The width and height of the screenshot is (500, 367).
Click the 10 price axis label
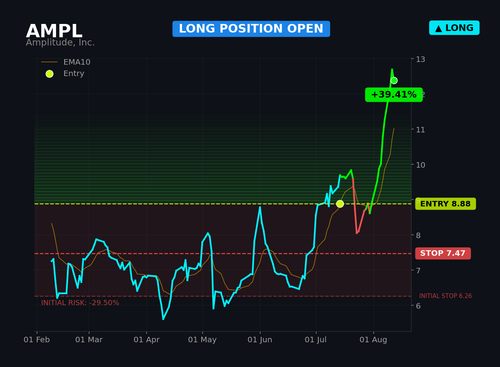[421, 165]
